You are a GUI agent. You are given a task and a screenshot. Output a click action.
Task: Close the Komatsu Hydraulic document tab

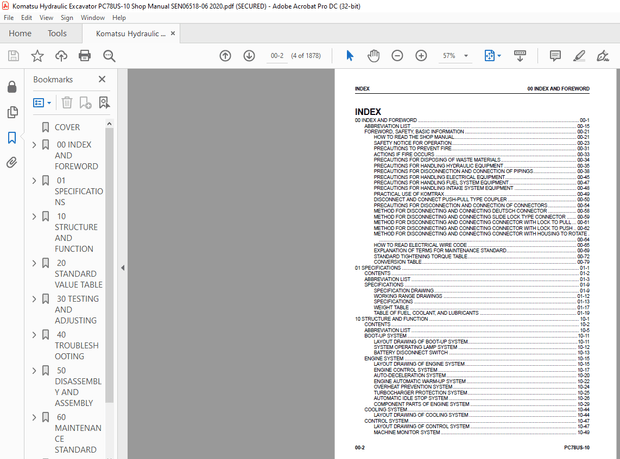coord(173,34)
